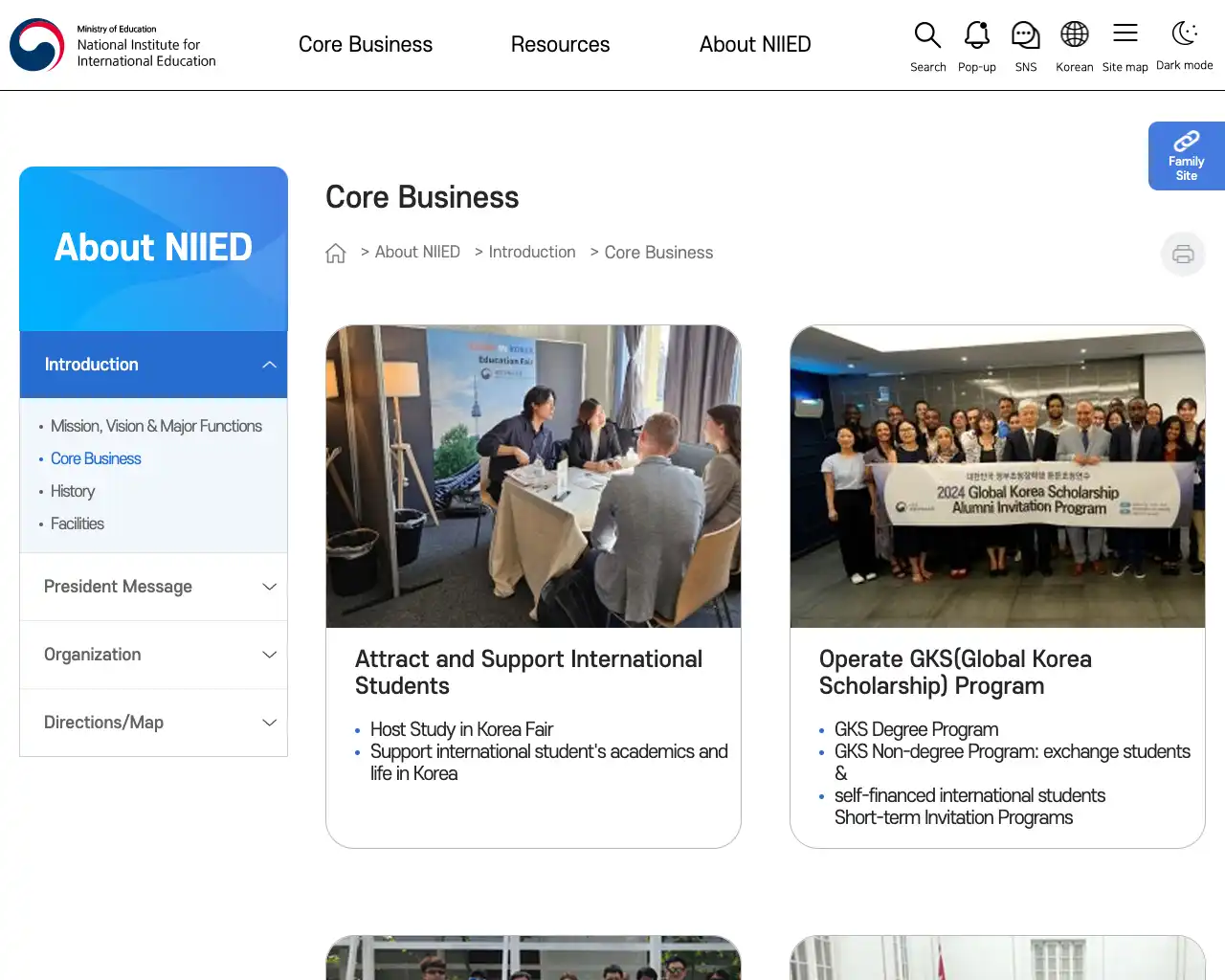Click the printer icon

(x=1183, y=254)
